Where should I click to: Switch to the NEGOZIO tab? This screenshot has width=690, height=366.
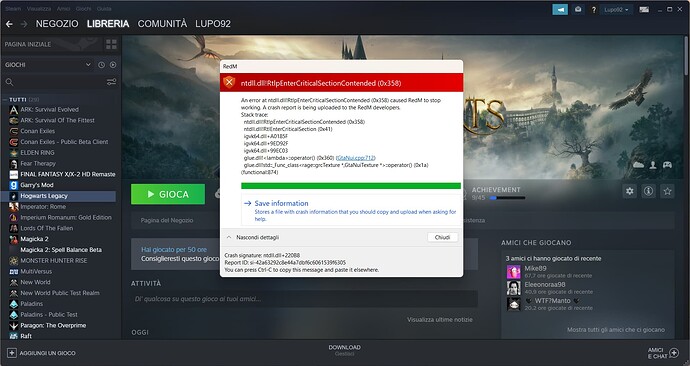(x=57, y=24)
